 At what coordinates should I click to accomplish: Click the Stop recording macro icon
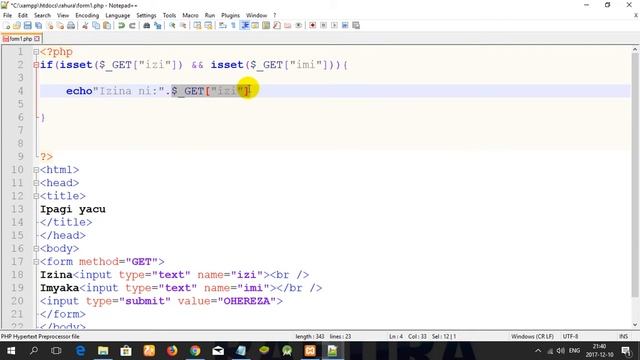[323, 25]
